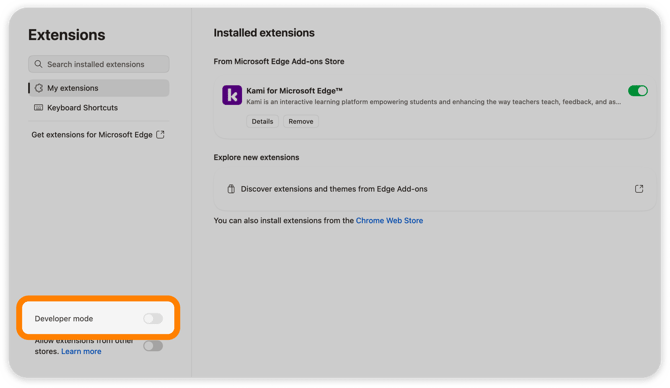Click Explore new extensions heading
The image size is (670, 388).
point(256,157)
